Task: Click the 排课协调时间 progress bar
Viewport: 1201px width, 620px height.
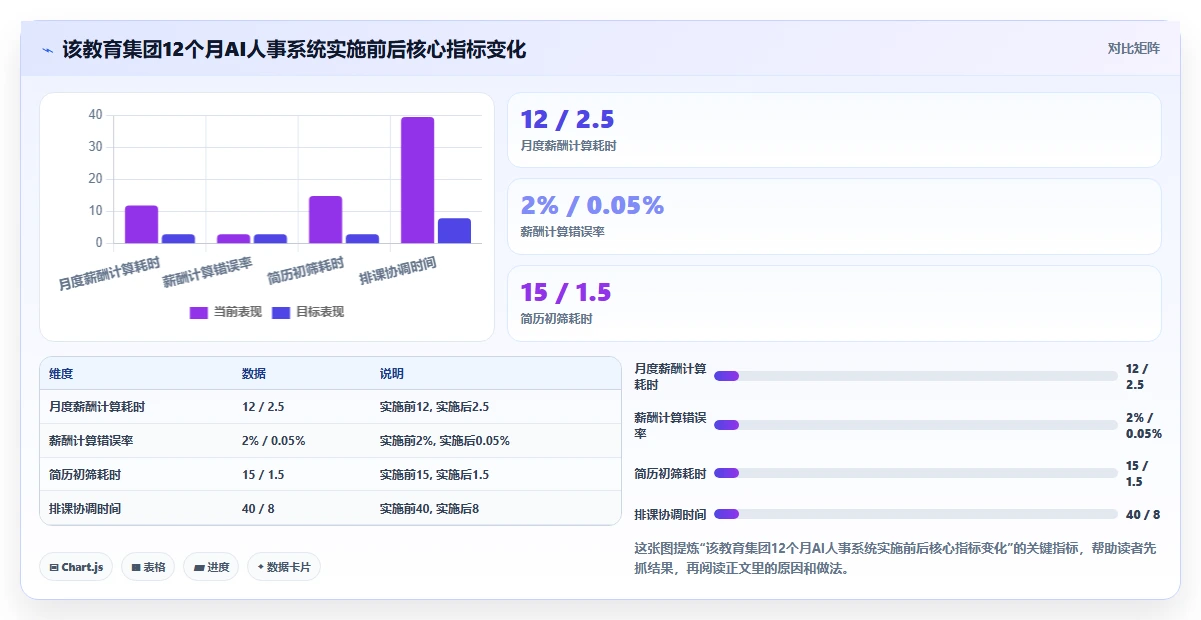Action: coord(916,514)
